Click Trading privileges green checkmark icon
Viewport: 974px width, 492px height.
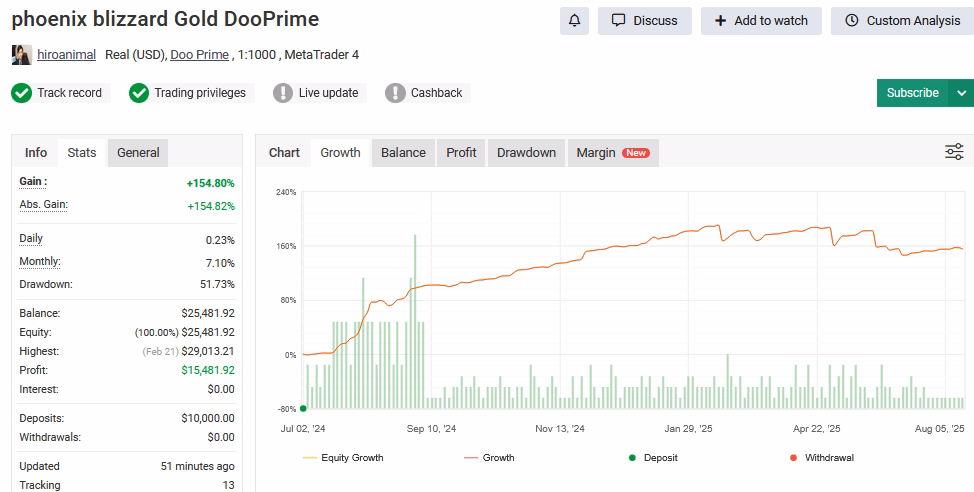pos(139,93)
